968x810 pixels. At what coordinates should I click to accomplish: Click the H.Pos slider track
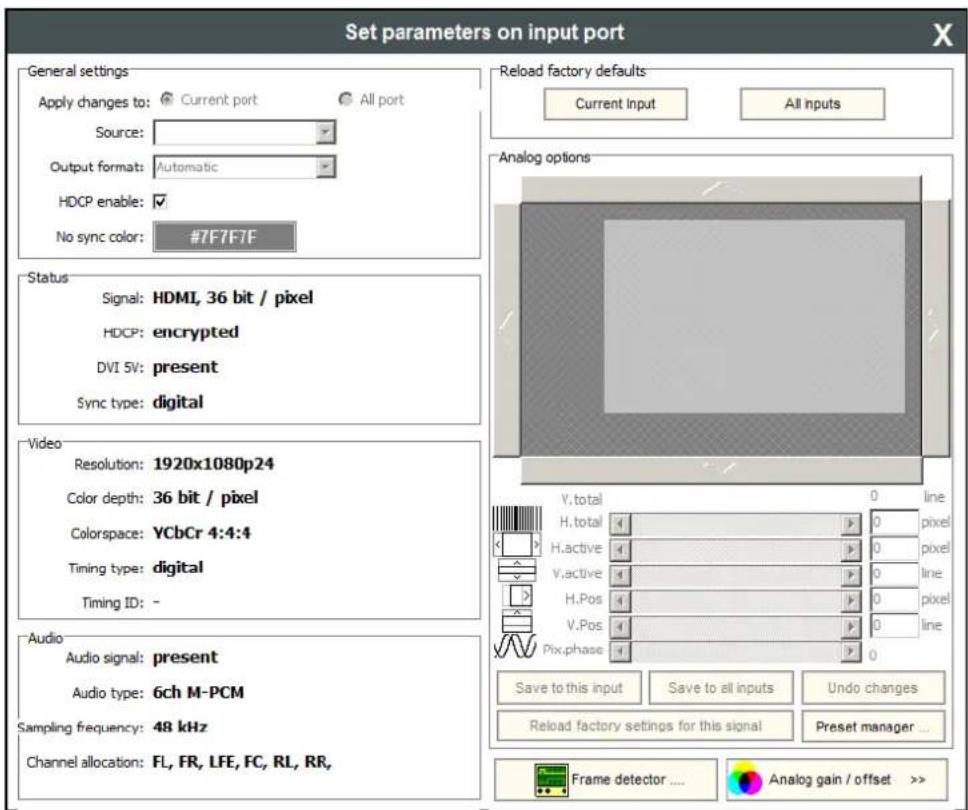(735, 600)
